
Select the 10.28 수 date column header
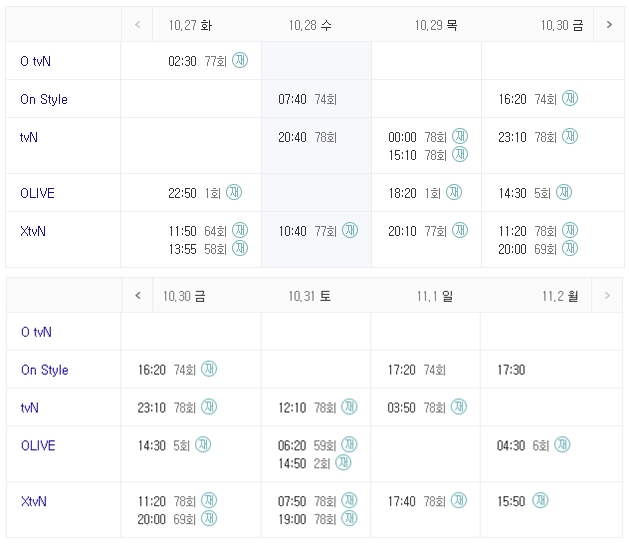(310, 24)
